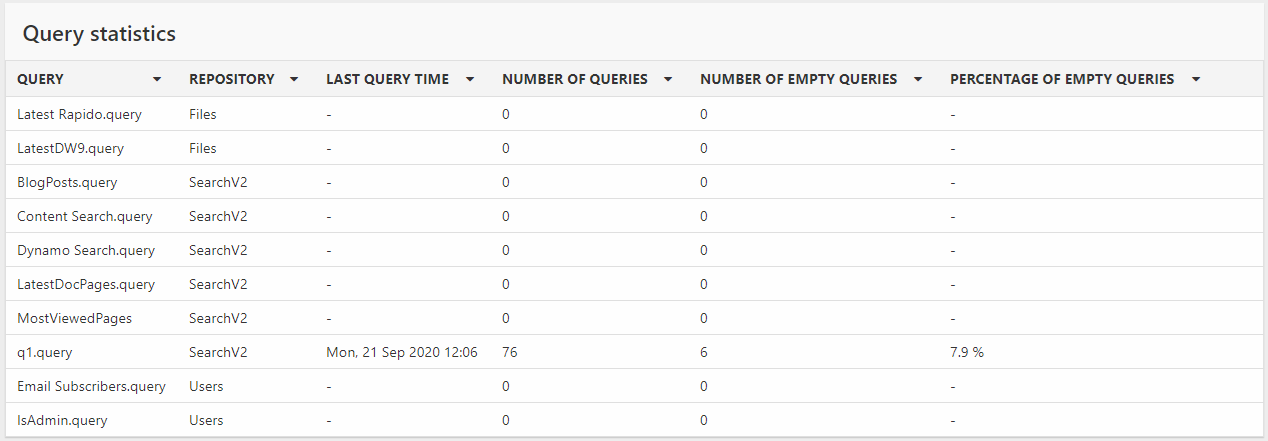Click the 7.9 % empty queries value
Viewport: 1268px width, 441px height.
967,352
